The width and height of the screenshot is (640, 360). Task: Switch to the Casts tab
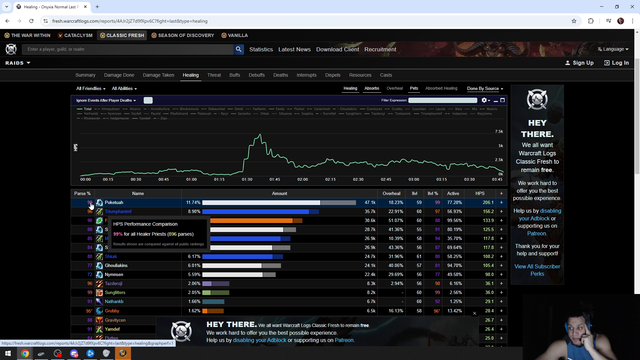[386, 75]
